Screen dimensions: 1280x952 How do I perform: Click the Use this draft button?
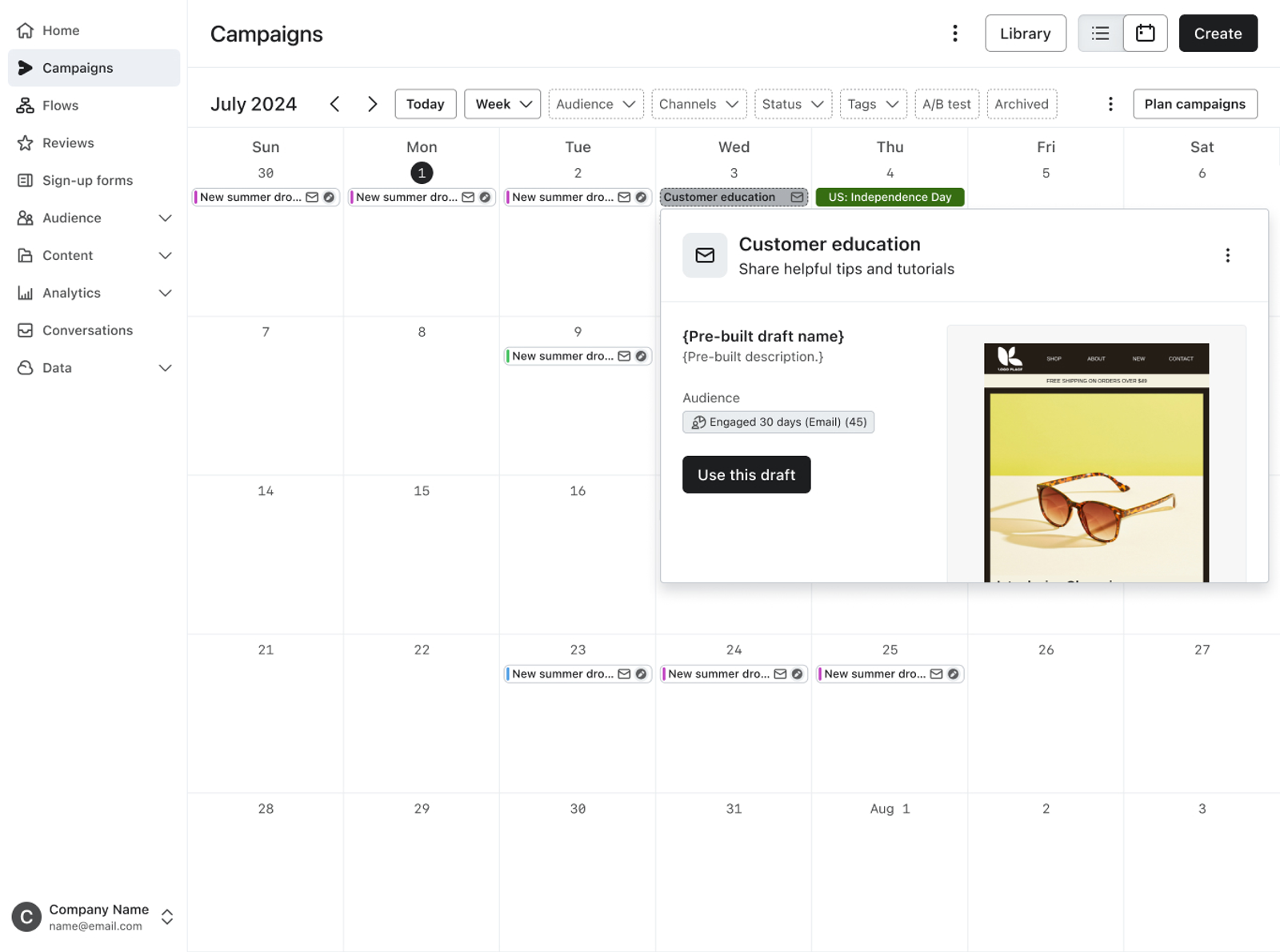coord(746,474)
